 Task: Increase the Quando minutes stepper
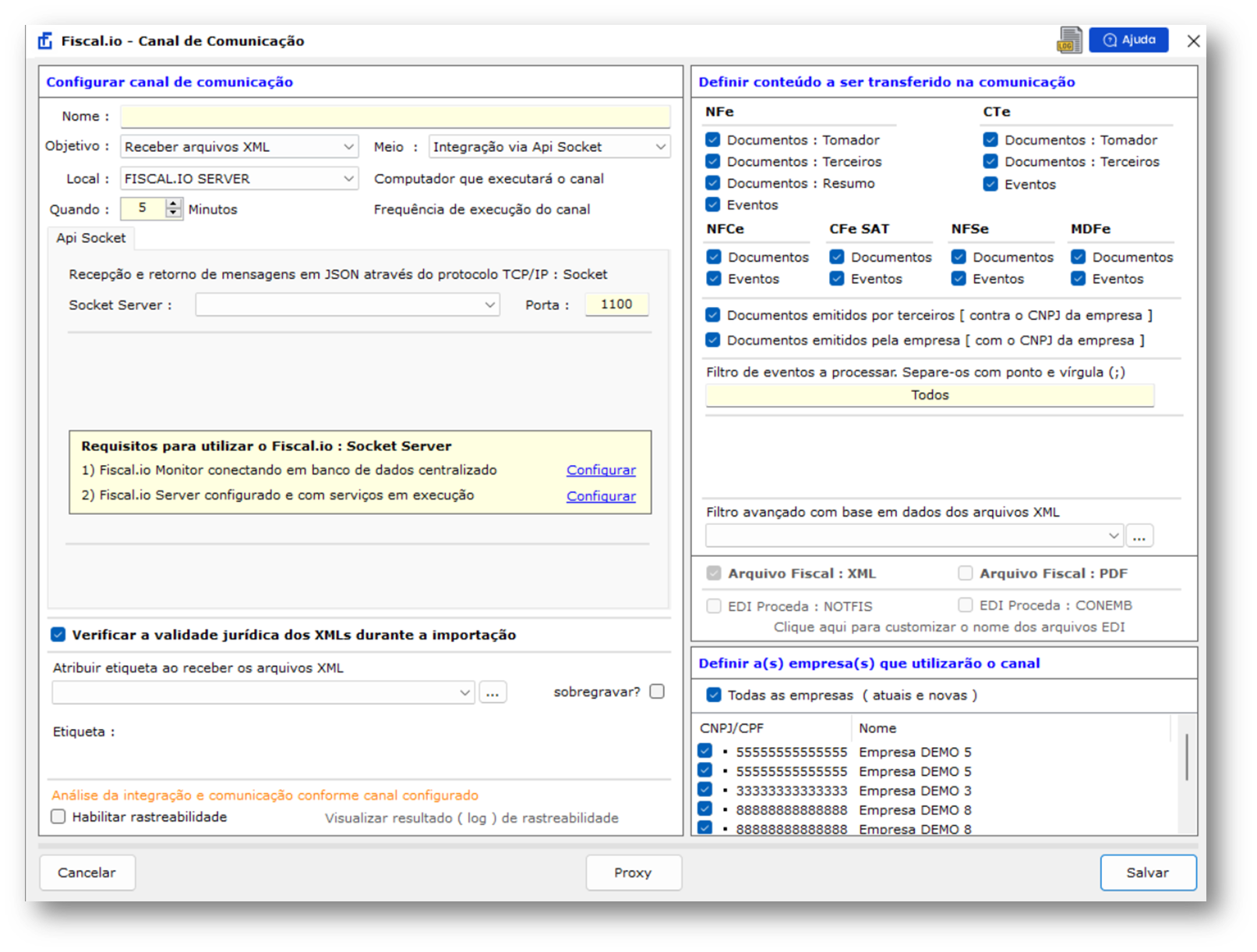(x=174, y=203)
